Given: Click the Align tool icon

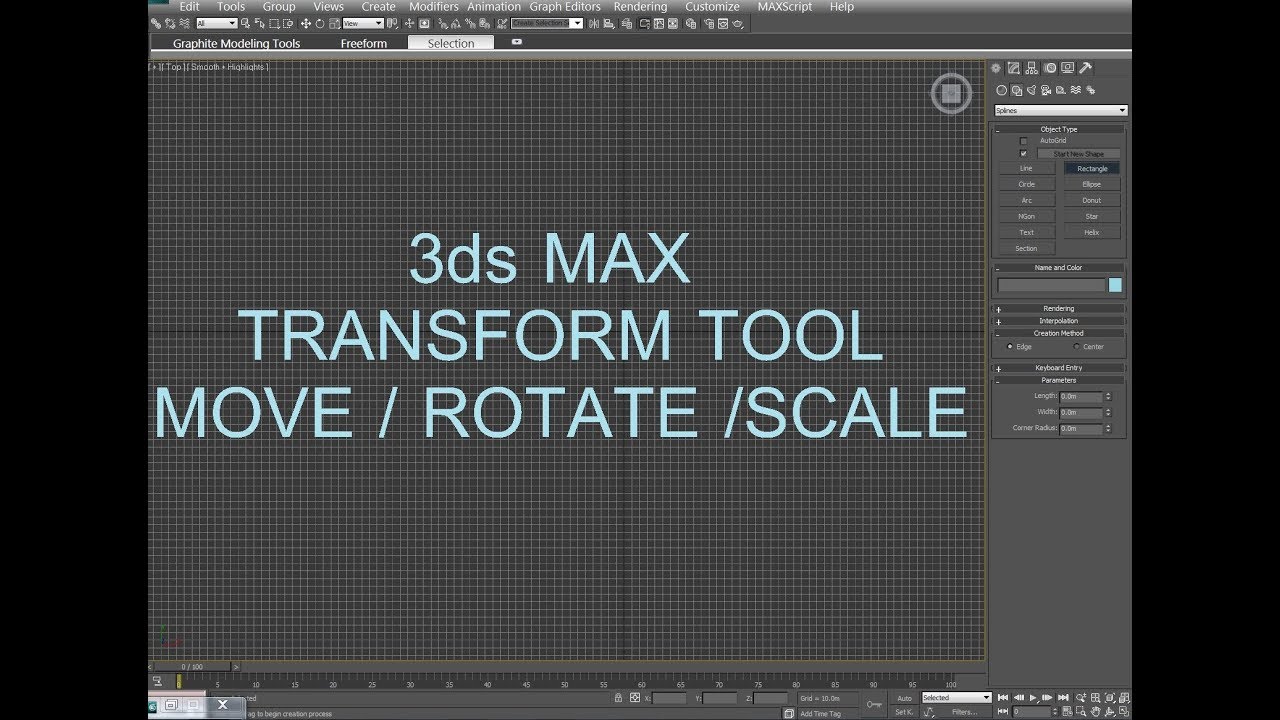Looking at the screenshot, I should pyautogui.click(x=608, y=23).
